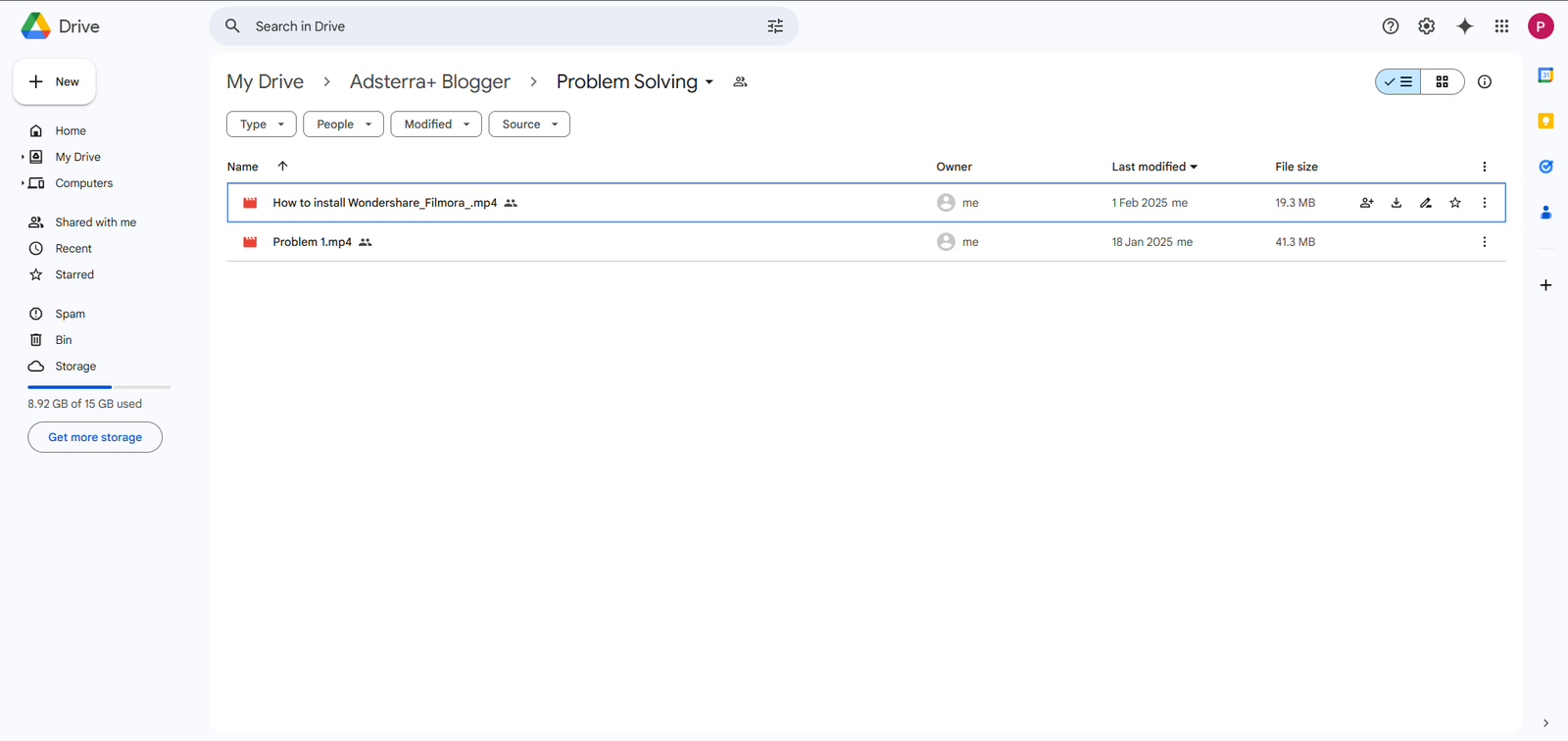Rename the Filmora video with pencil icon
This screenshot has height=741, width=1568.
(x=1426, y=203)
